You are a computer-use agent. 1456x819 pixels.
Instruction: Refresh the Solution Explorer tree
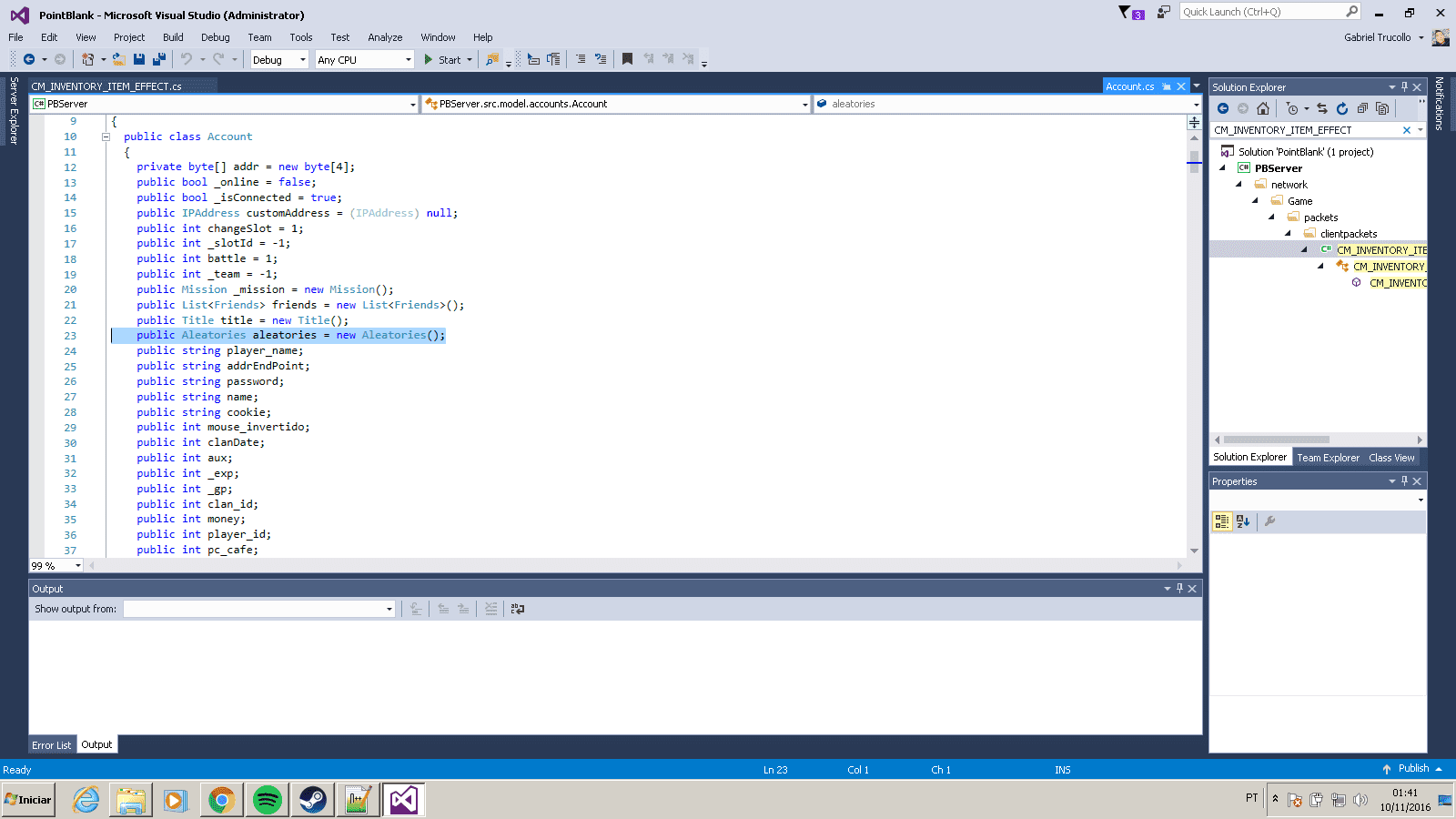[1342, 108]
